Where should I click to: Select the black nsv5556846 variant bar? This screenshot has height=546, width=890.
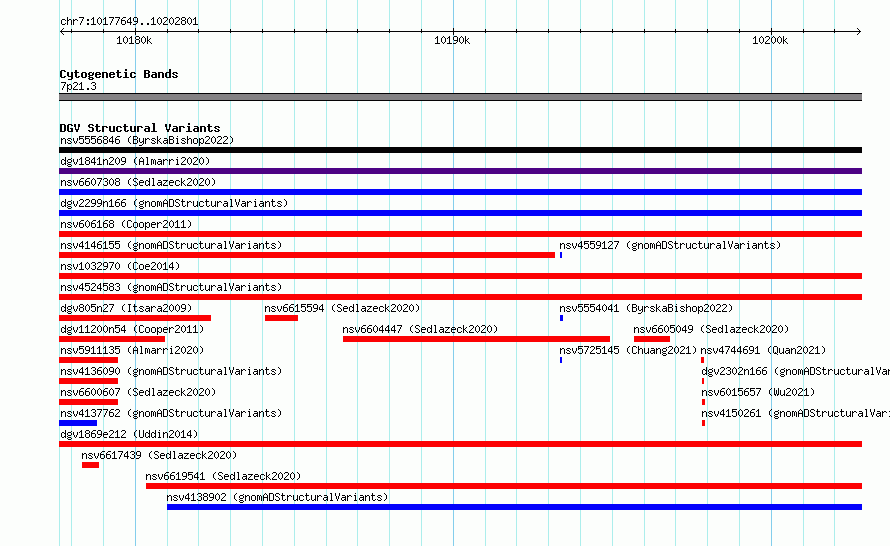(460, 150)
